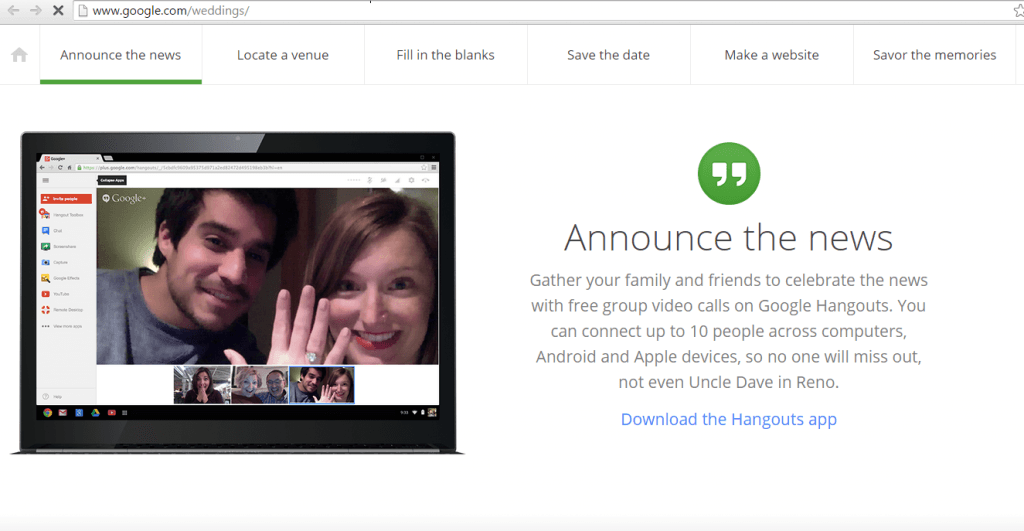The width and height of the screenshot is (1024, 531).
Task: Click the laptop Hangouts video call image
Action: point(238,293)
